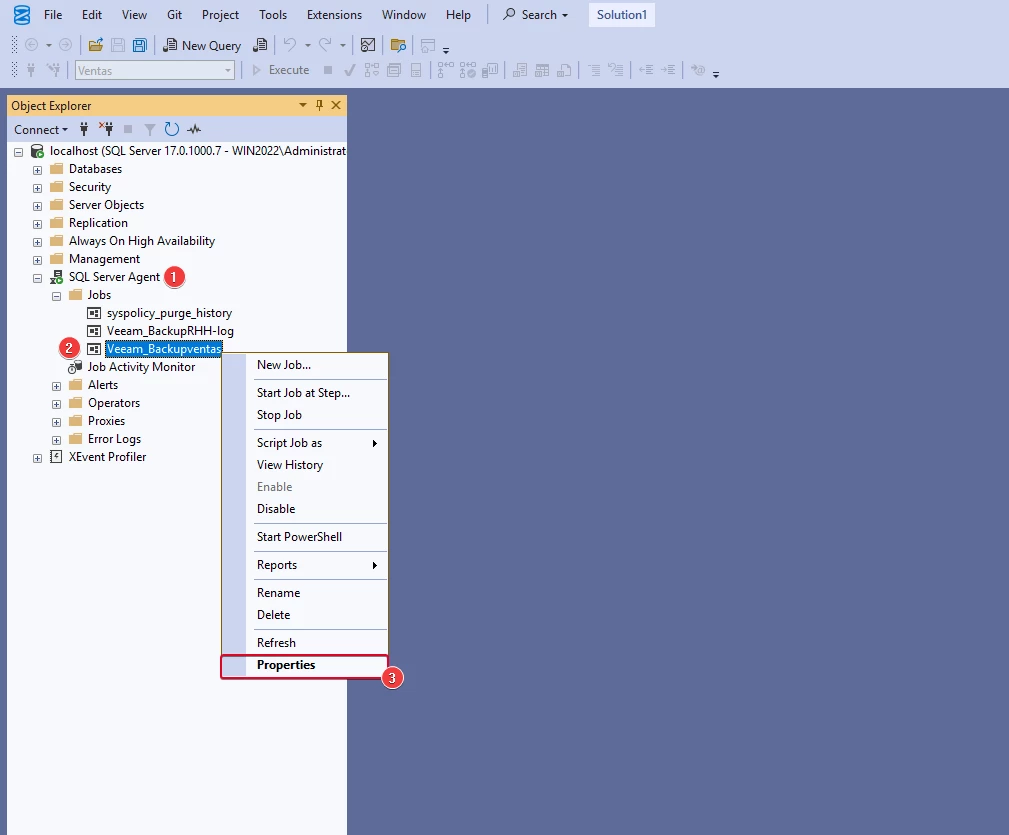Screen dimensions: 1009x835
Task: Select the Veeam_BackupRHH-log job
Action: (x=170, y=331)
